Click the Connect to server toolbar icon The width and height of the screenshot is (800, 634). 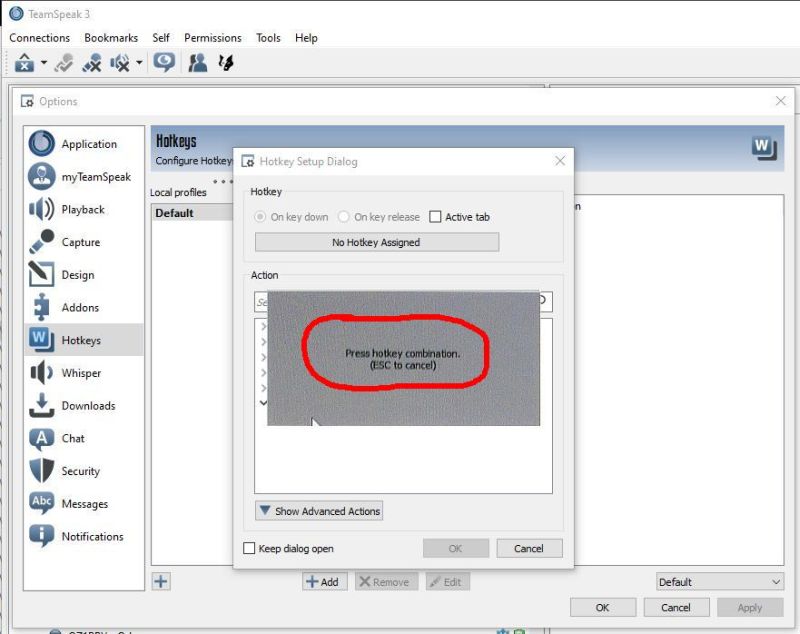pos(24,63)
